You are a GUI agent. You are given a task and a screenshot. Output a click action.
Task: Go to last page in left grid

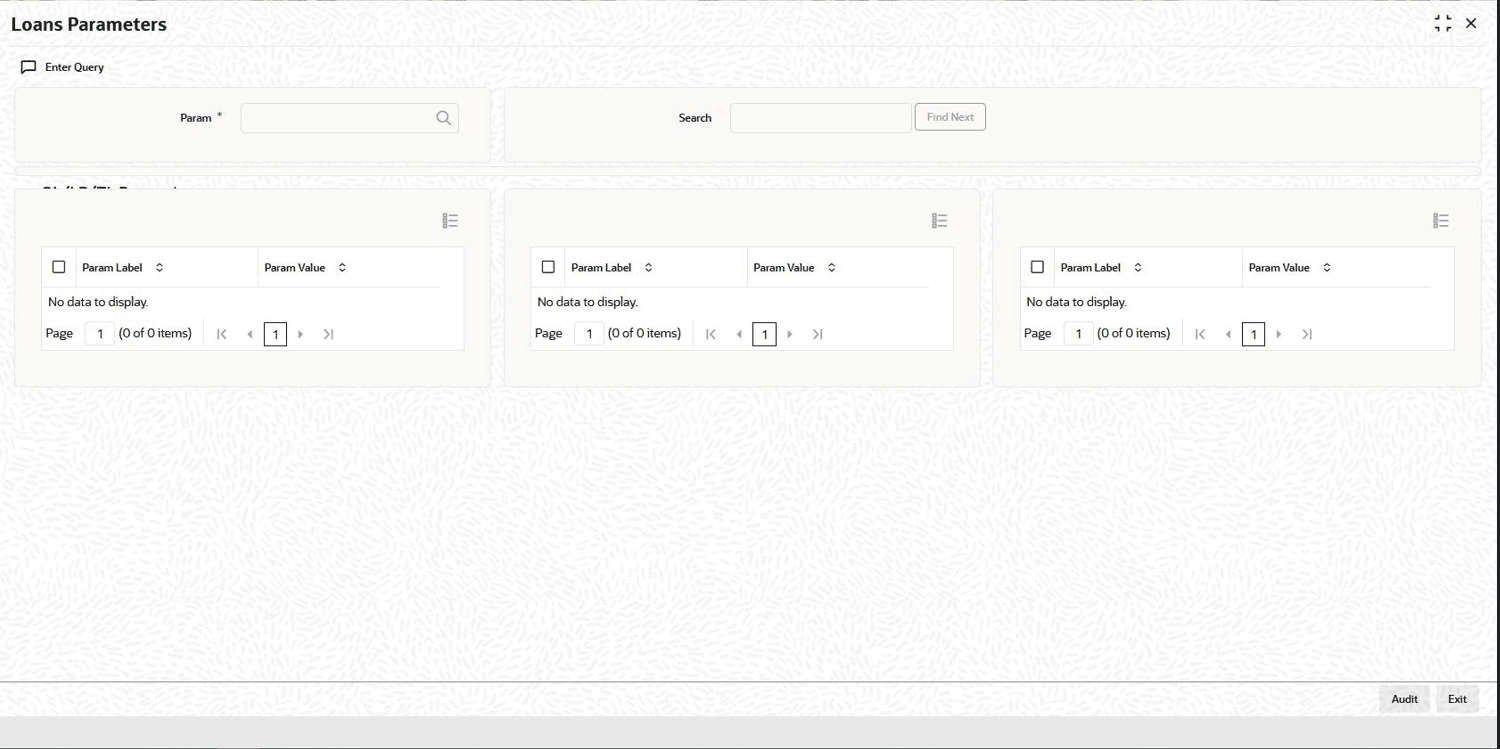click(328, 334)
